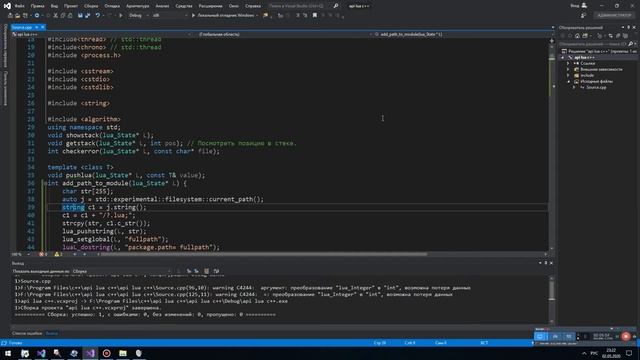Click the errors count indicator
Image resolution: width=640 pixels, height=360 pixels.
point(43,254)
